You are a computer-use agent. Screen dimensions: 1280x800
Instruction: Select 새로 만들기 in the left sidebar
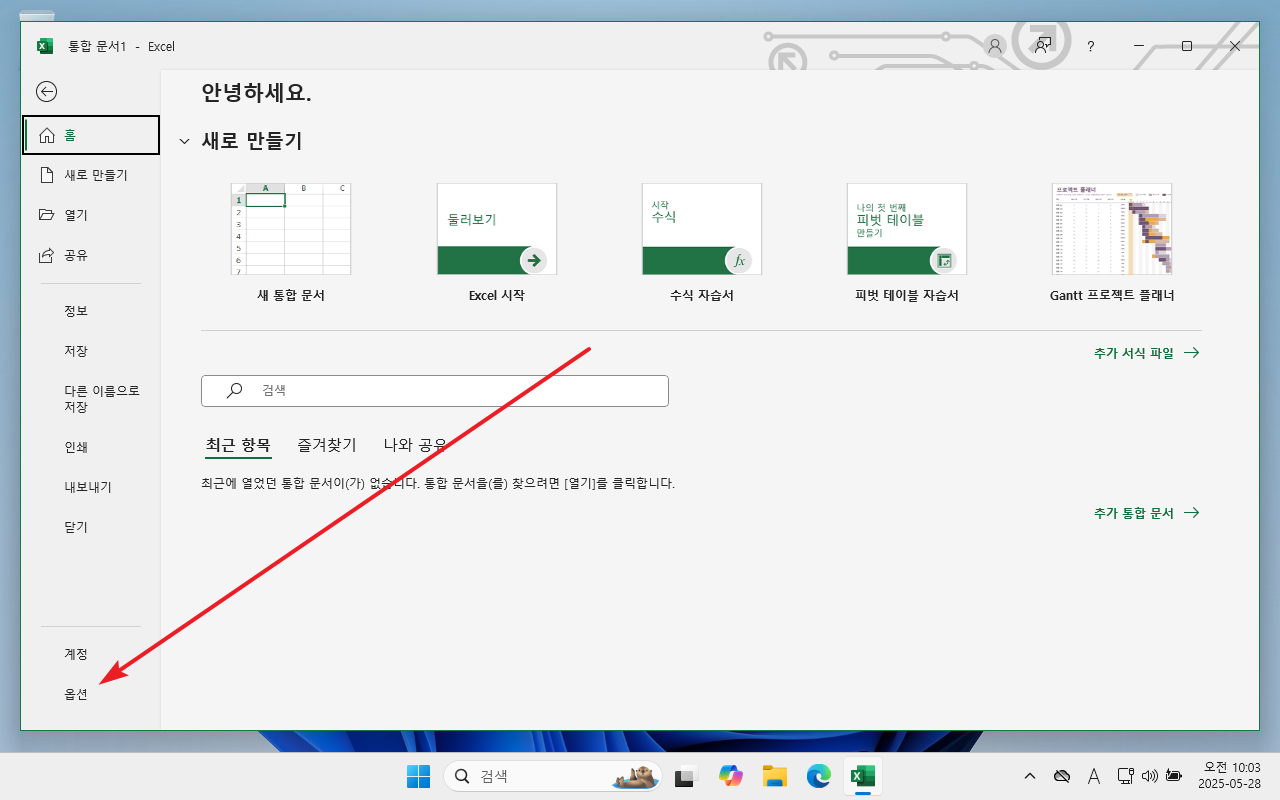pos(91,175)
